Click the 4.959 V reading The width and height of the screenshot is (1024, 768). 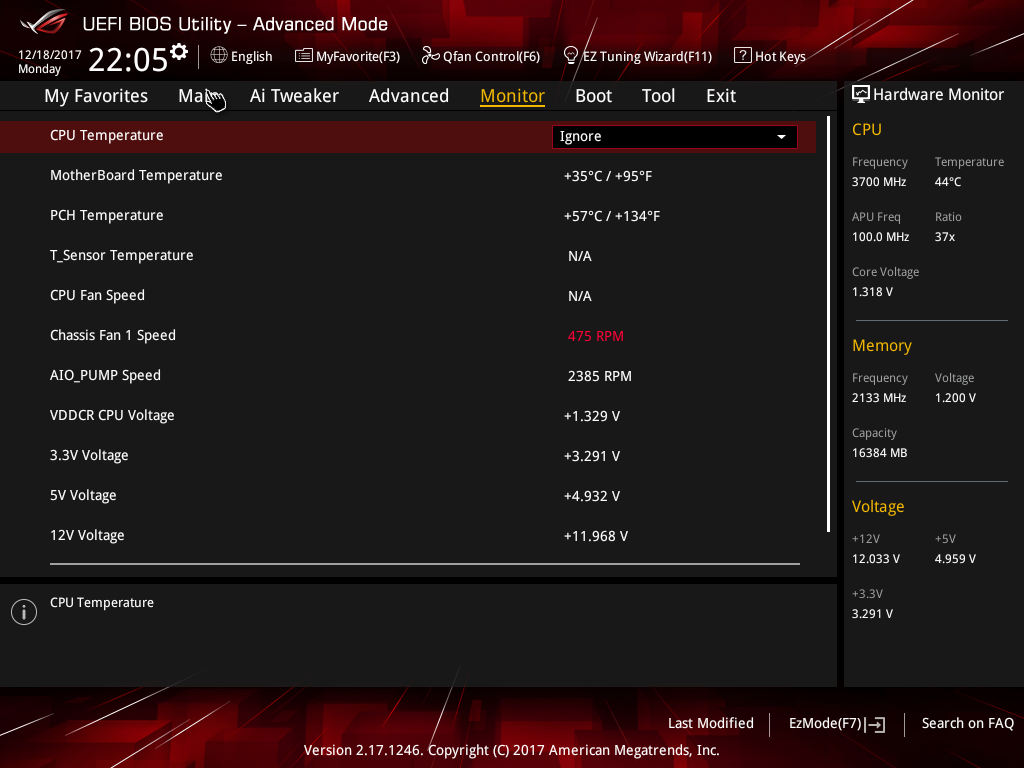[955, 559]
